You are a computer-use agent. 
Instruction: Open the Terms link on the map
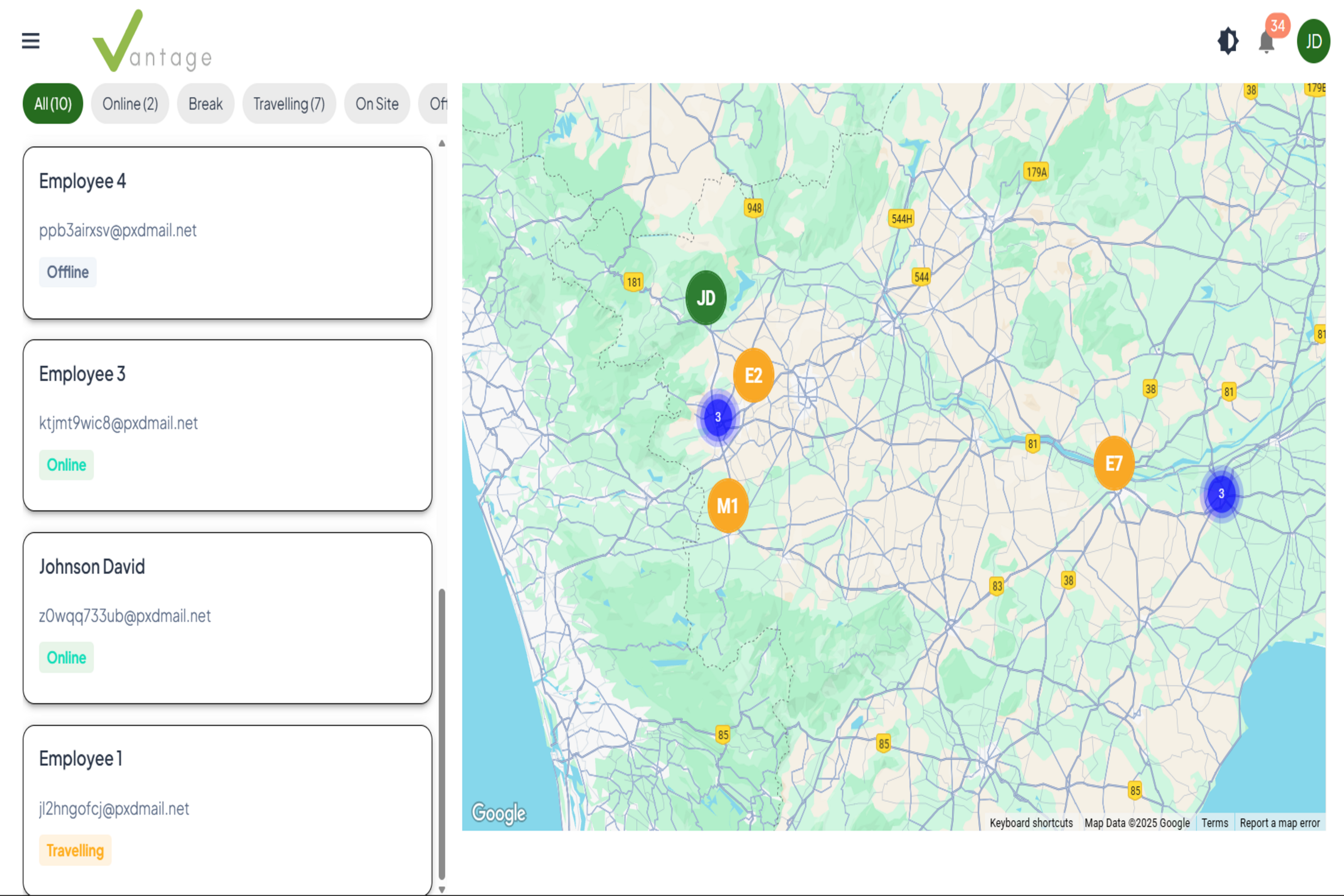(1214, 822)
